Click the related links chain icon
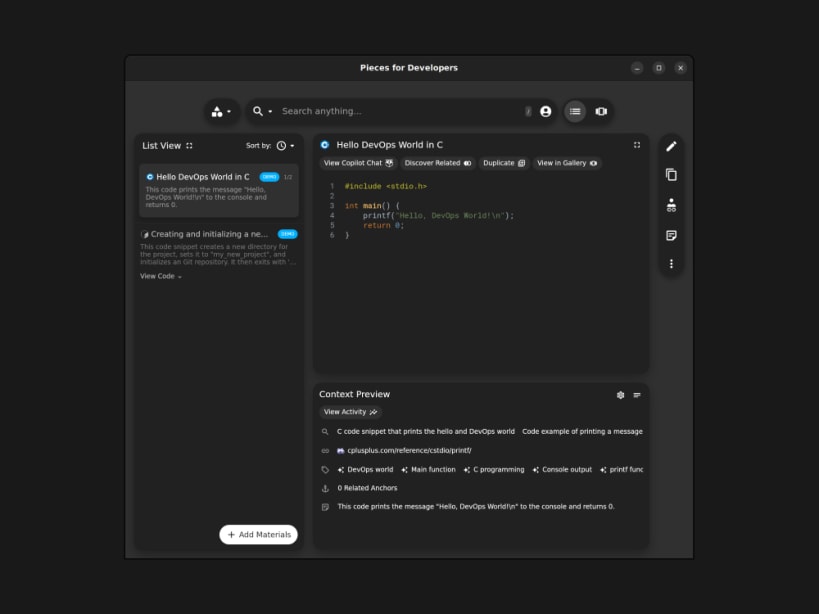The height and width of the screenshot is (614, 819). click(325, 451)
